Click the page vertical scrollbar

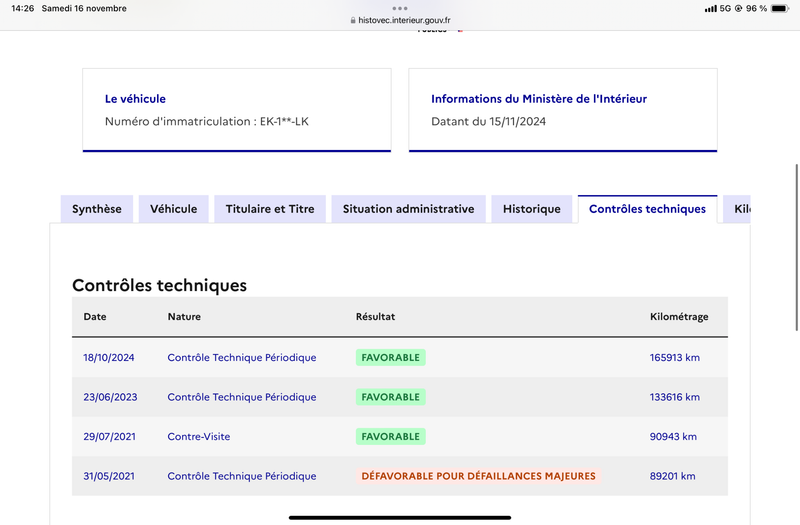[x=796, y=247]
